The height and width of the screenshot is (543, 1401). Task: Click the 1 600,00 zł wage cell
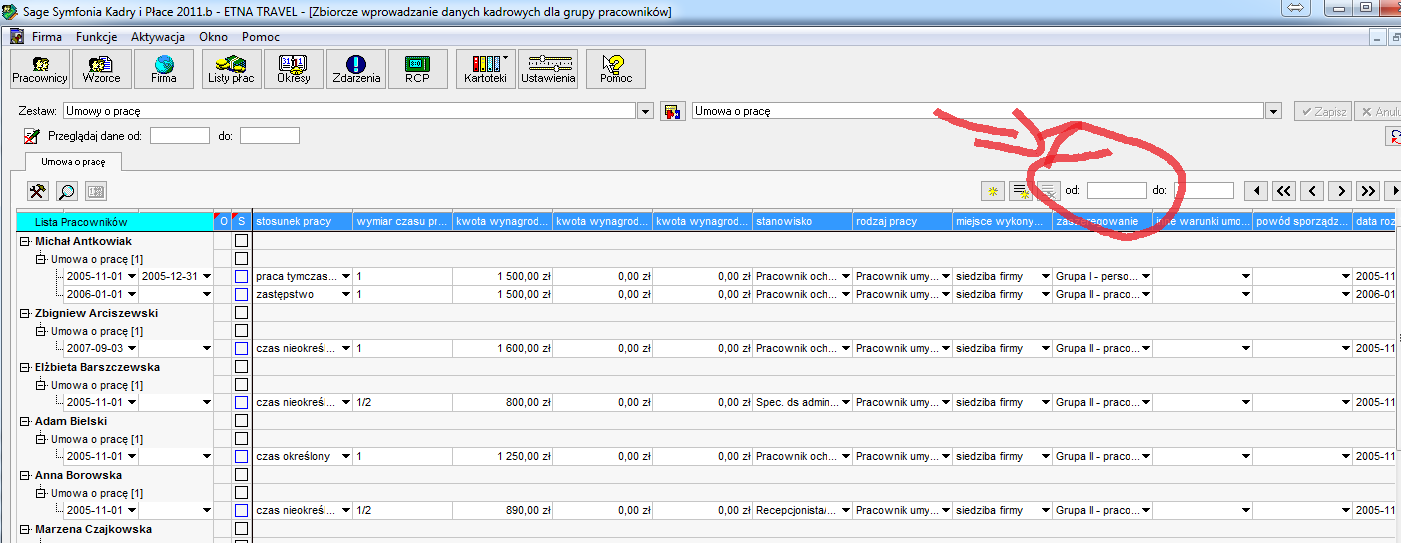point(503,349)
